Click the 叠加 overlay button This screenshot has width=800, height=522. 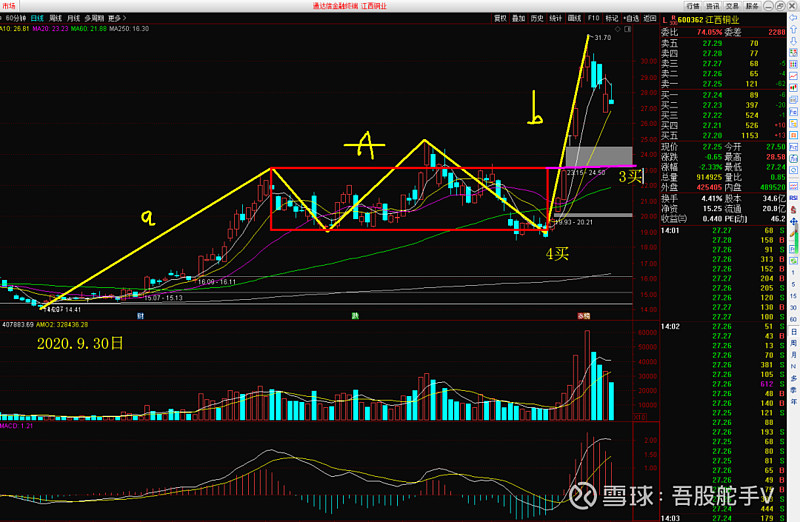pos(518,18)
